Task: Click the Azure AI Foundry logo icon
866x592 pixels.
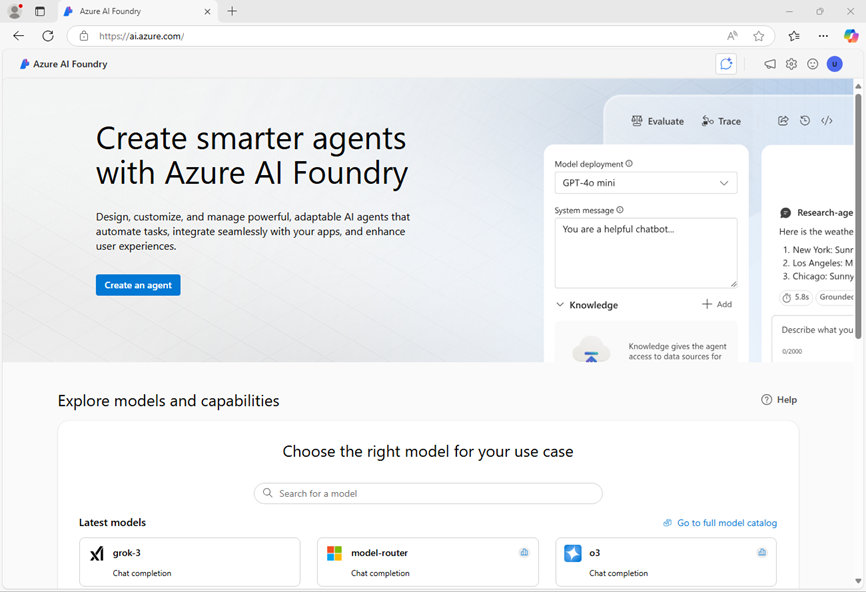Action: pos(24,64)
